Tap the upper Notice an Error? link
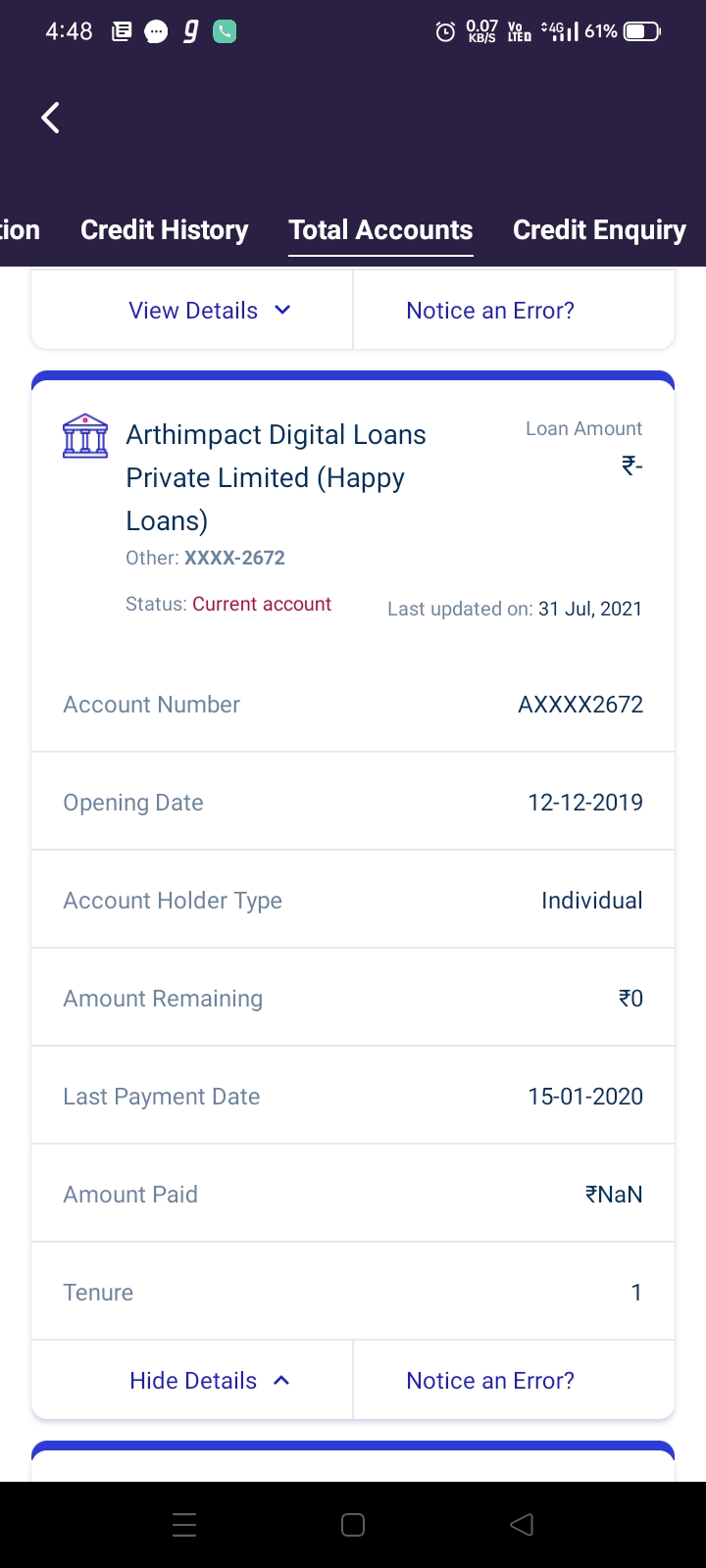Image resolution: width=706 pixels, height=1568 pixels. click(x=490, y=311)
